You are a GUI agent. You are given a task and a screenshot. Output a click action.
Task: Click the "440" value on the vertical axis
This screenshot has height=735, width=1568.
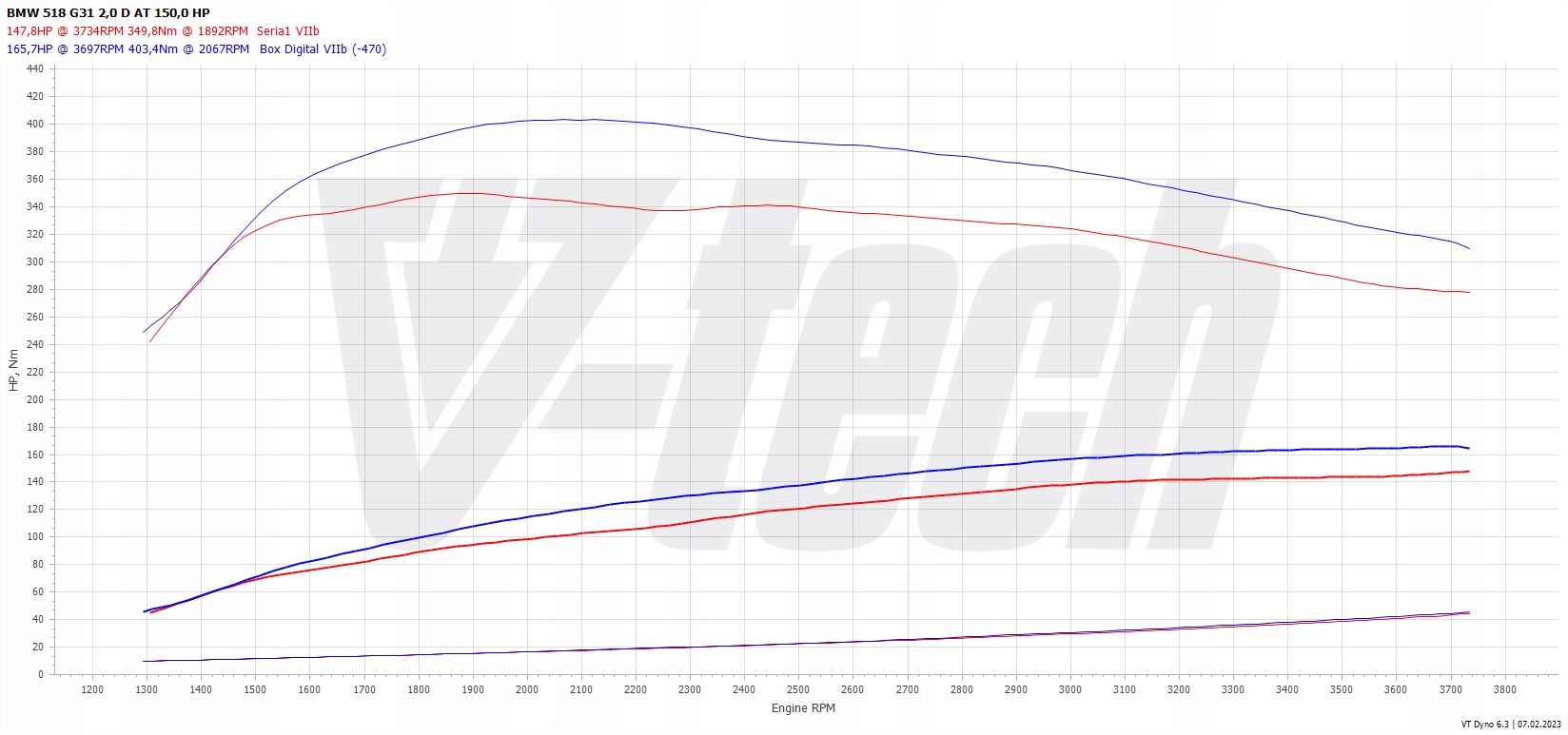(x=35, y=69)
